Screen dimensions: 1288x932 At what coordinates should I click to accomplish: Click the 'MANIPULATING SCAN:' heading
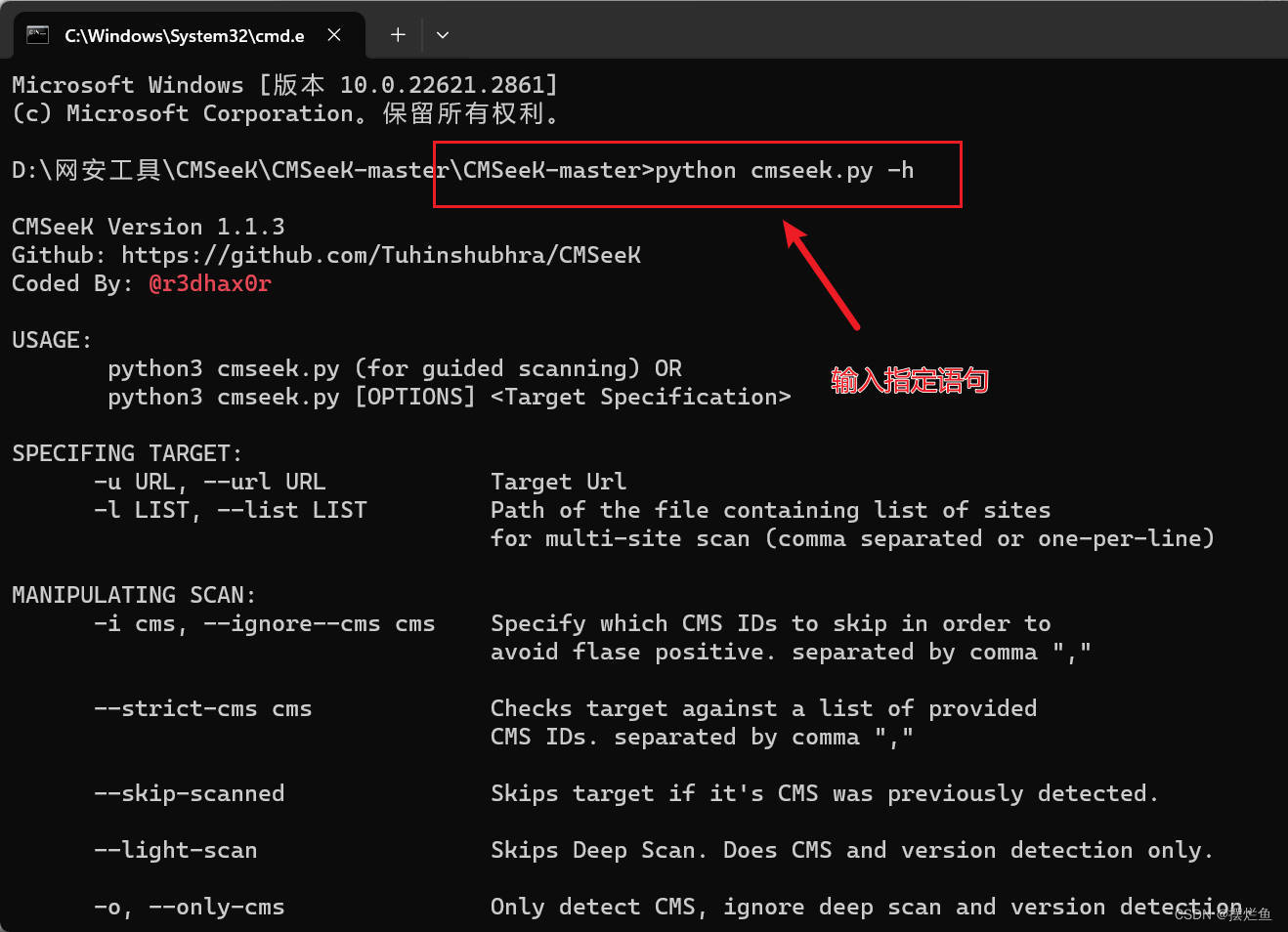click(x=134, y=595)
